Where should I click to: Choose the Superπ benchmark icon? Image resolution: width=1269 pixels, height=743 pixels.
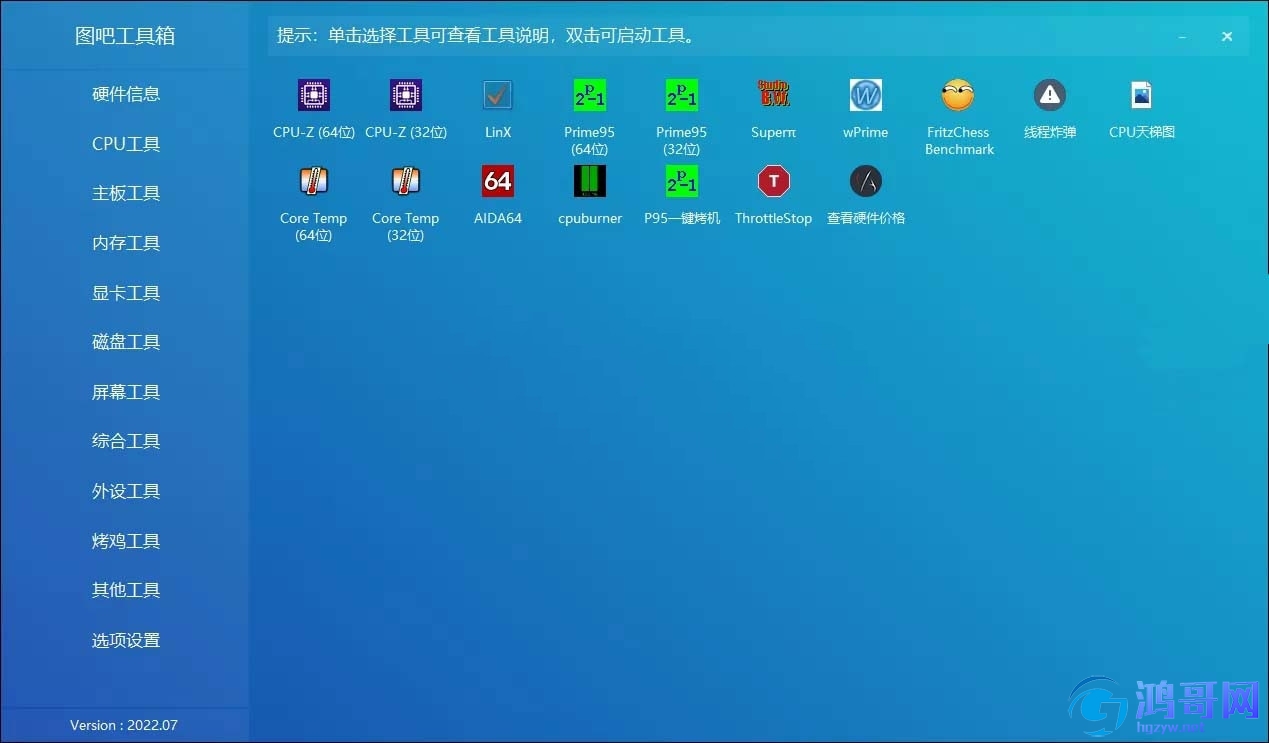[x=774, y=96]
